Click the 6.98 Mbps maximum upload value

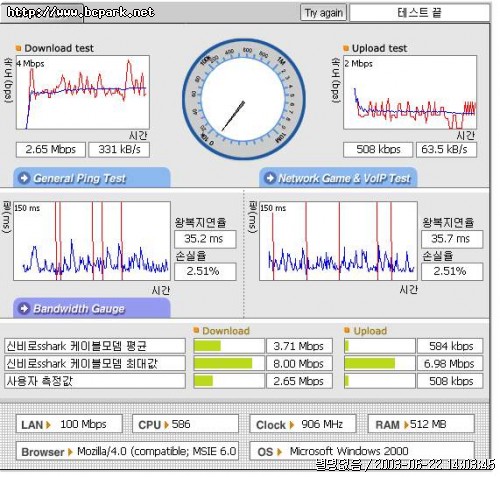coord(450,363)
